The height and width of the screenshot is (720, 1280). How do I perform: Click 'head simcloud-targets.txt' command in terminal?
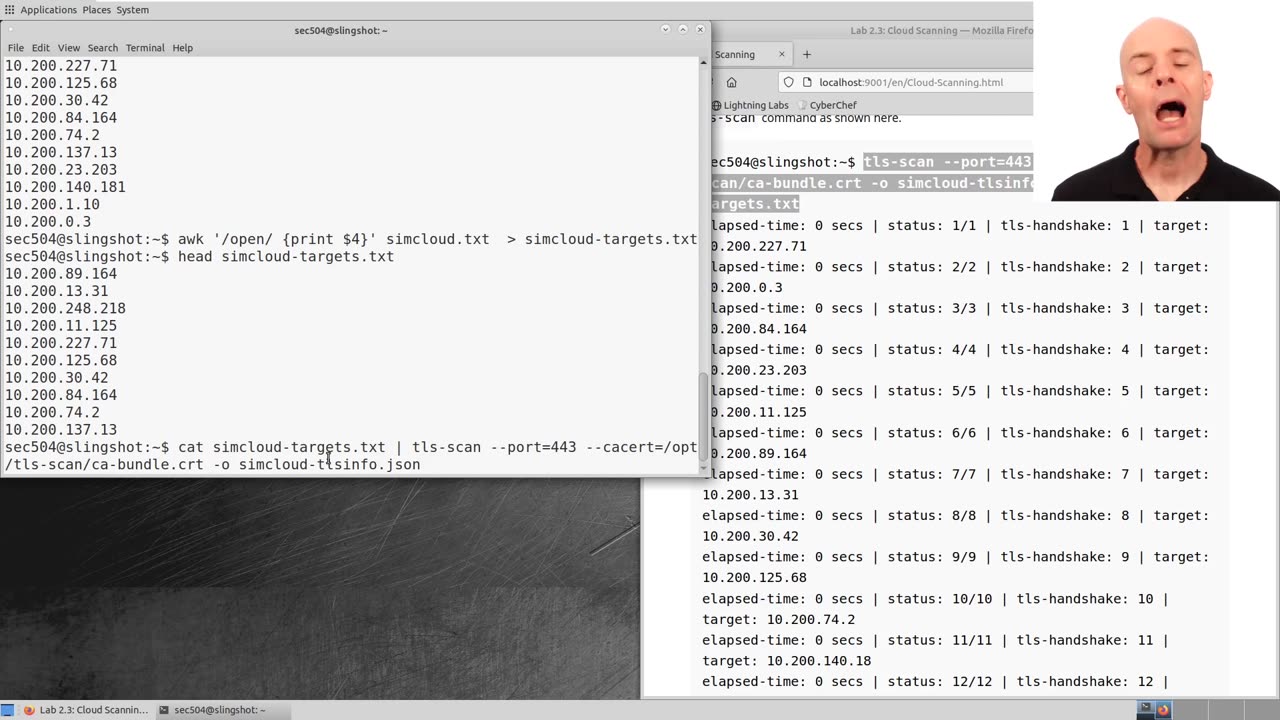tap(286, 257)
